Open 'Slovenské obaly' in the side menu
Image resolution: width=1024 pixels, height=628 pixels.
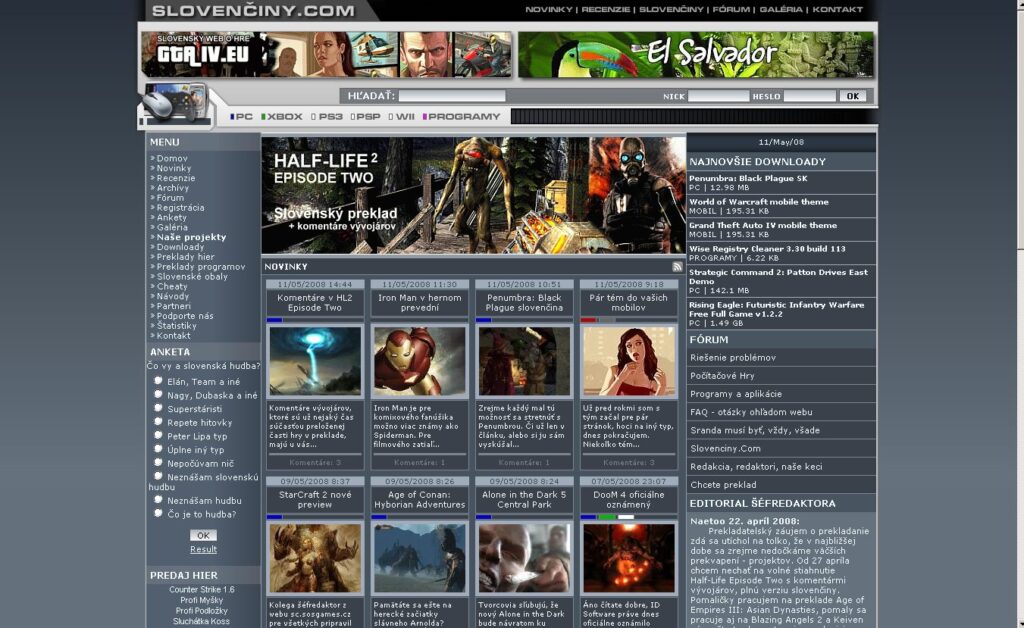tap(192, 276)
